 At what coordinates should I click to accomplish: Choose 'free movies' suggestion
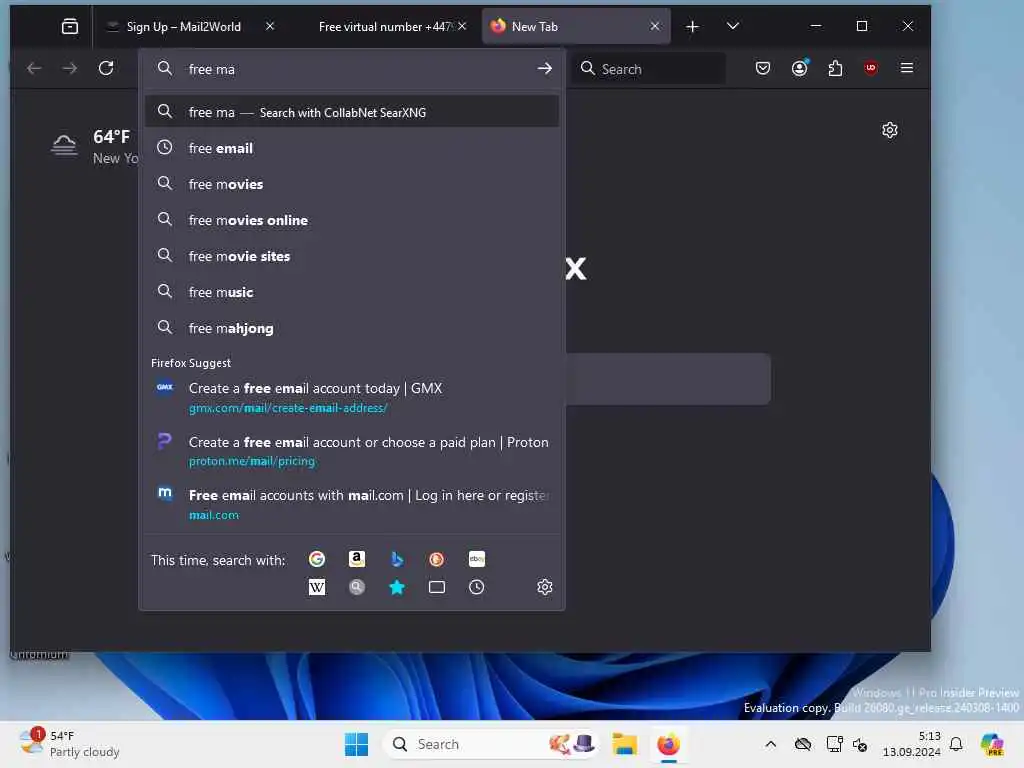(x=352, y=184)
